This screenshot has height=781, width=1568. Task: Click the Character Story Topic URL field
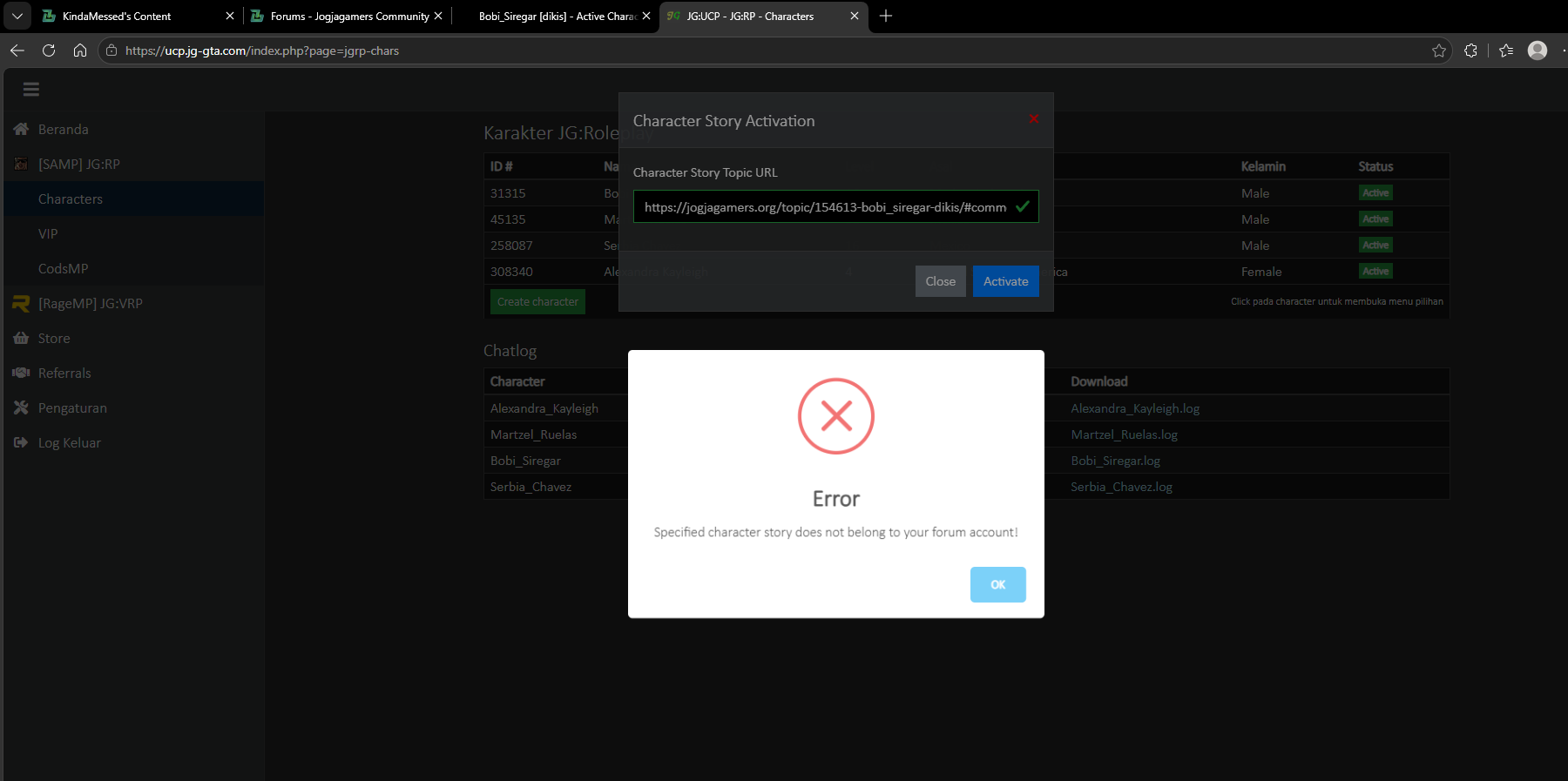click(835, 206)
